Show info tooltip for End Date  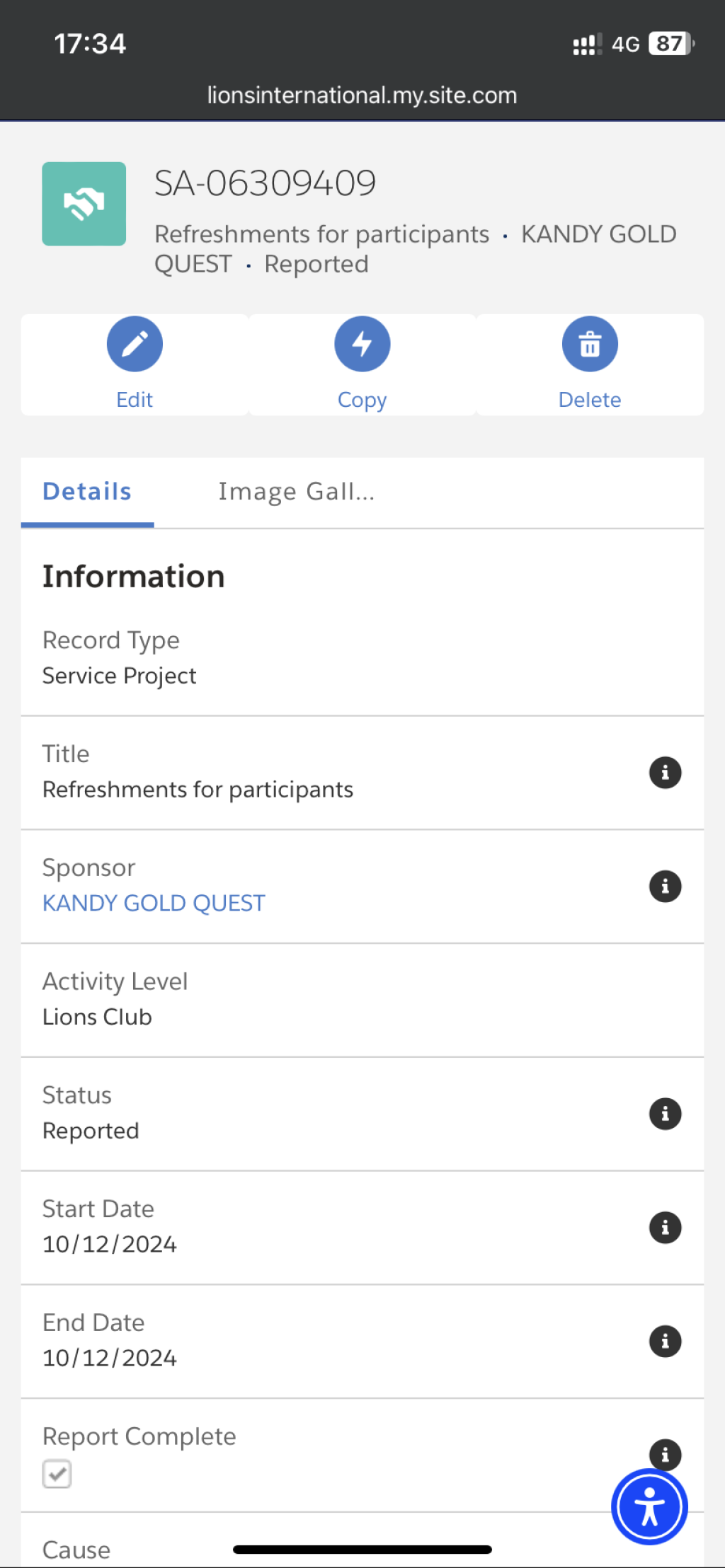click(666, 1341)
